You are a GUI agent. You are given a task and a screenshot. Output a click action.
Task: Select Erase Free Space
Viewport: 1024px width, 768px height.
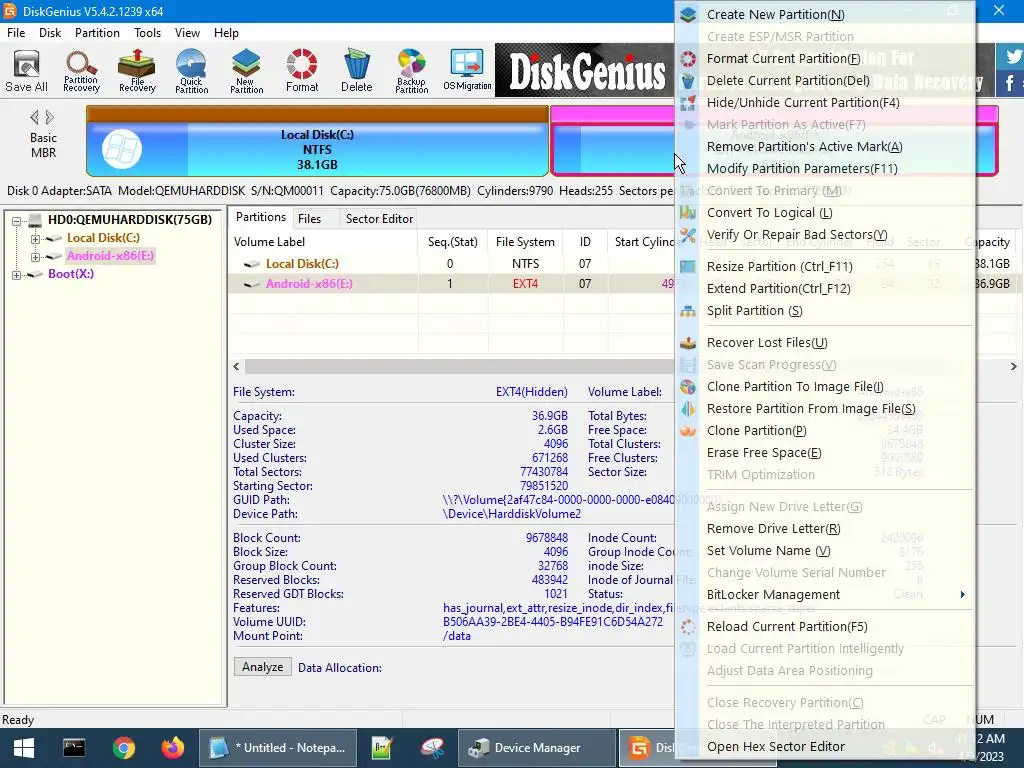pos(764,453)
